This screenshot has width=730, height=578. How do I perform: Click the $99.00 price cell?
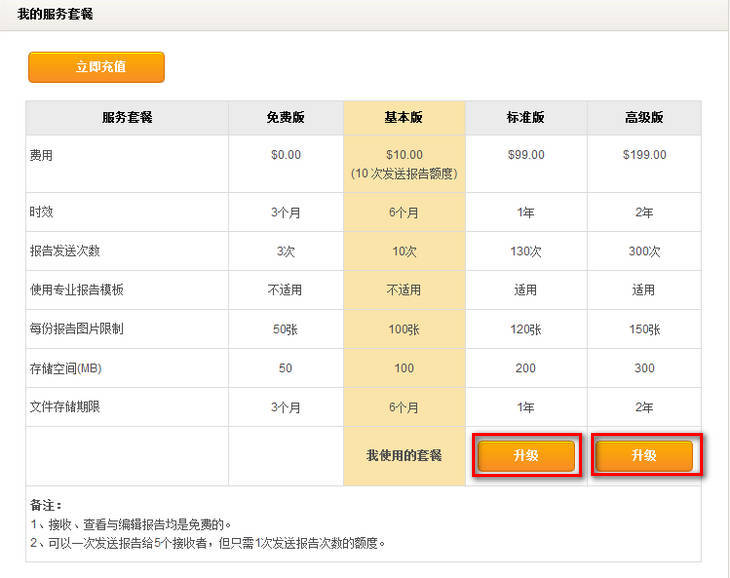[x=526, y=155]
